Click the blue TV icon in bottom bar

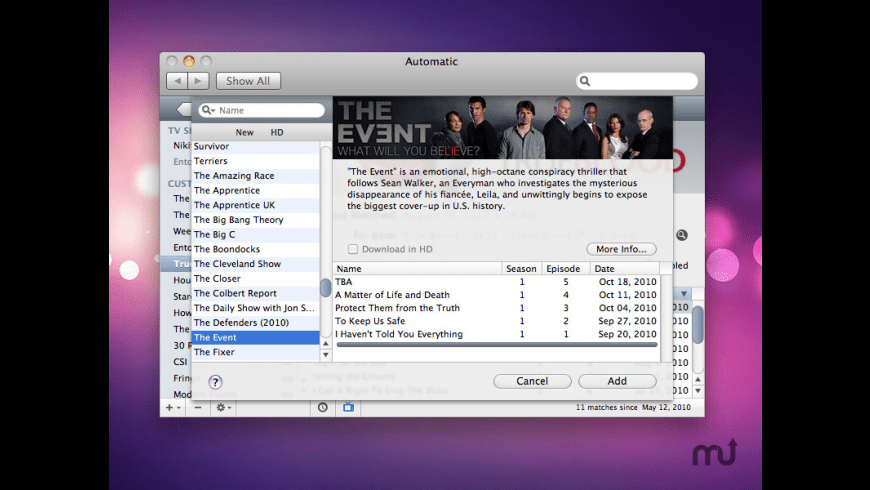tap(348, 408)
